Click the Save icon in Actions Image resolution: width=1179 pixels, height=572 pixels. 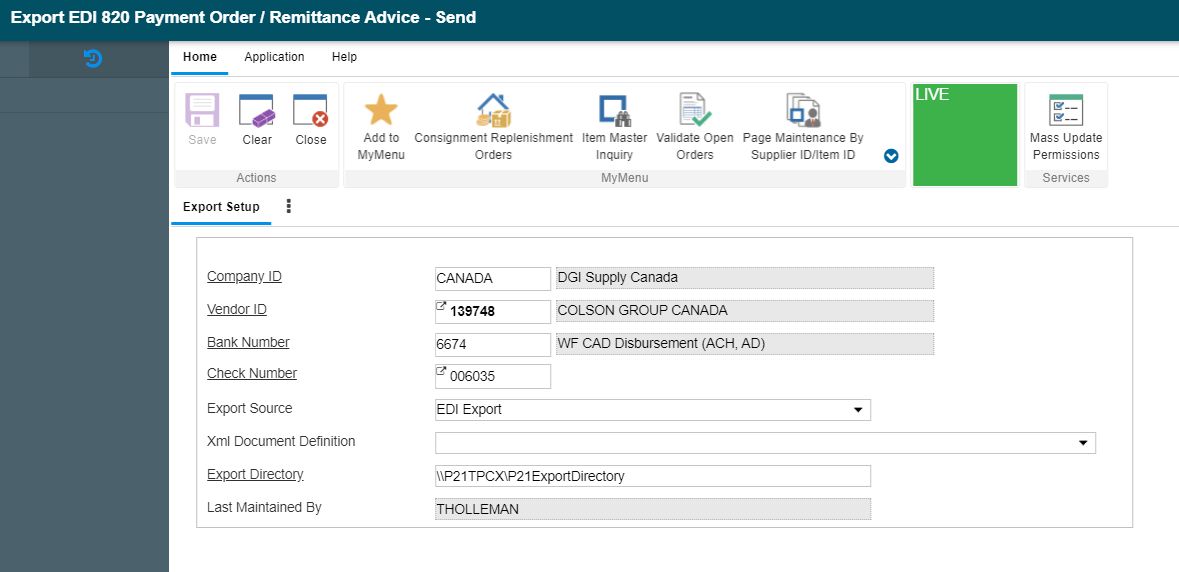pos(202,112)
